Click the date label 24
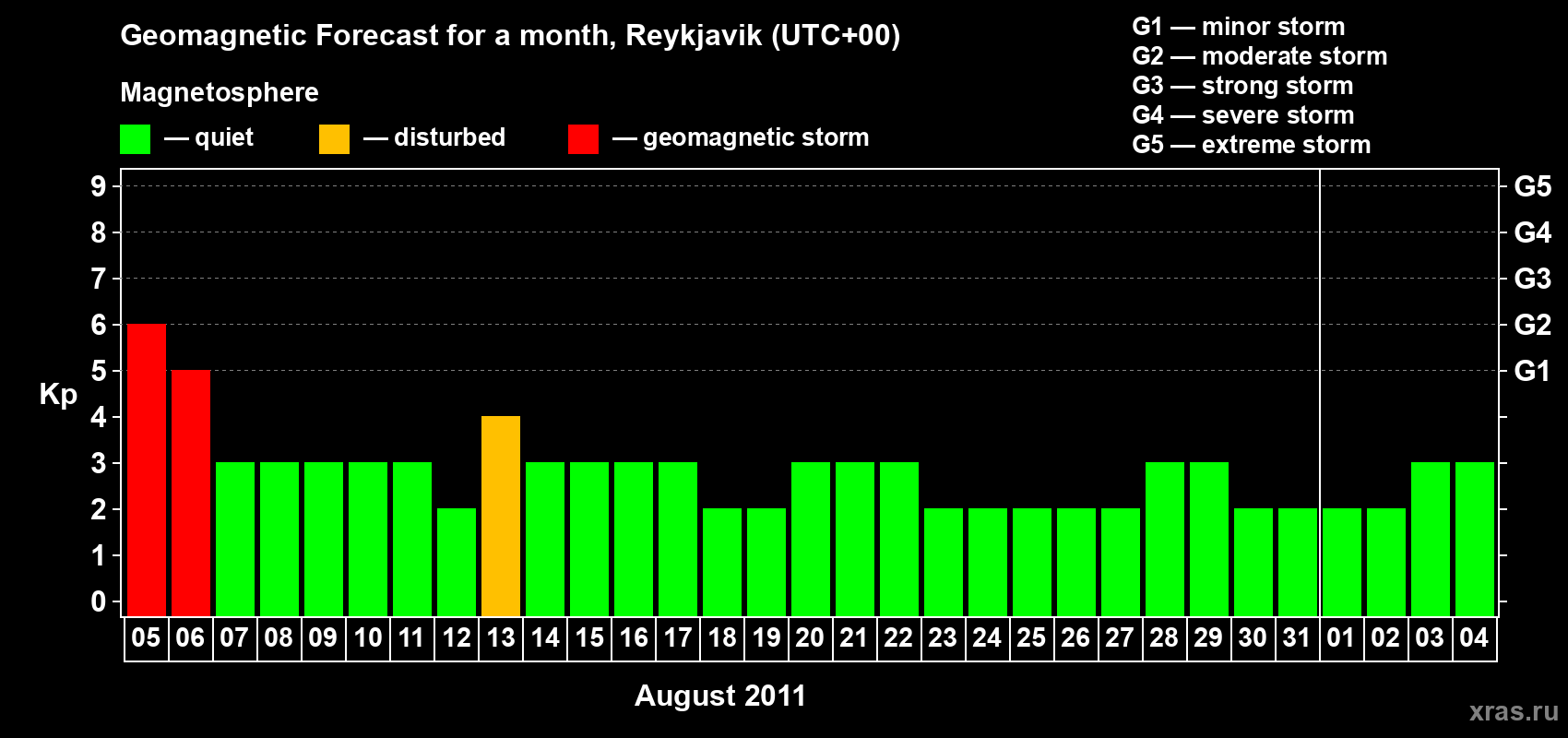This screenshot has height=738, width=1568. pyautogui.click(x=987, y=638)
